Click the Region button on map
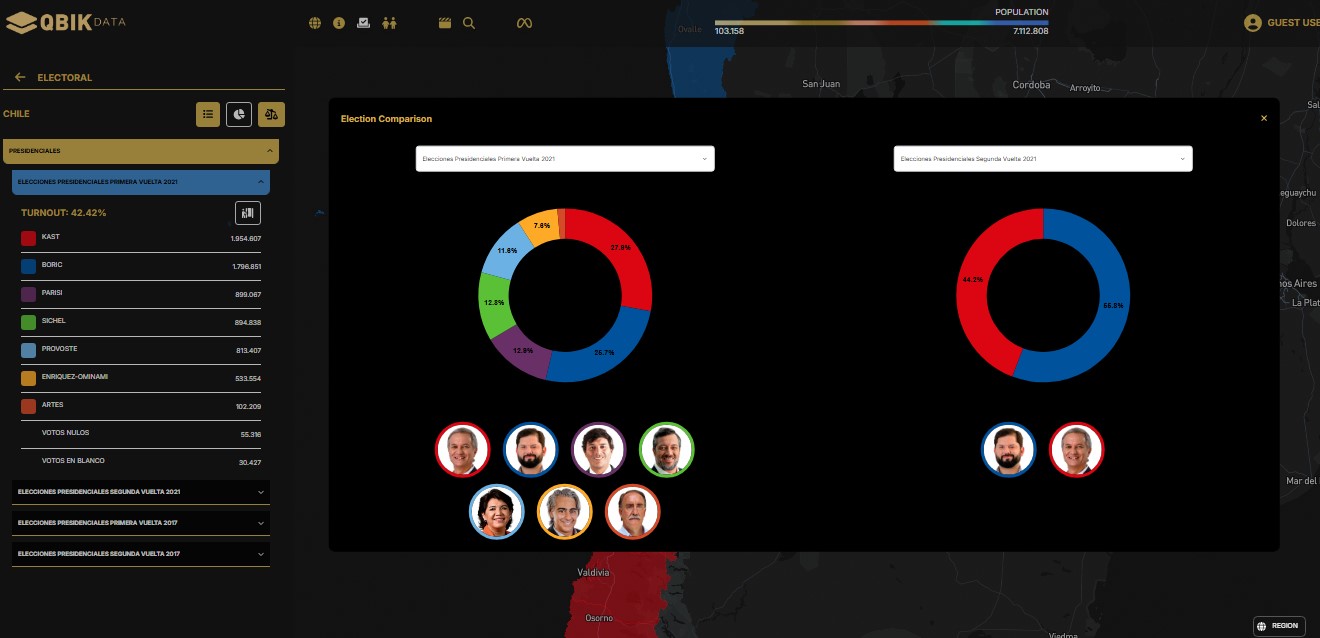 [x=1278, y=626]
